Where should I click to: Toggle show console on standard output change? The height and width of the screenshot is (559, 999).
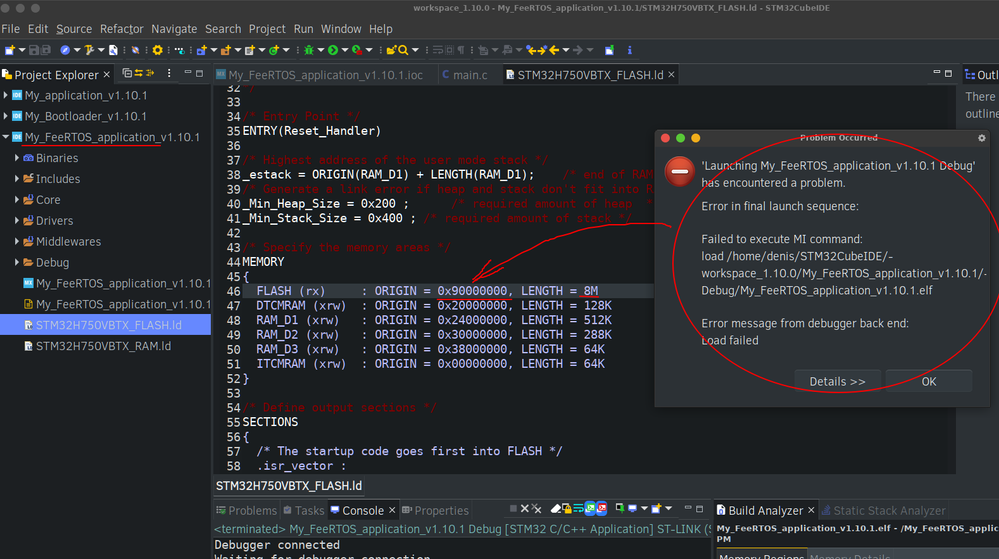tap(590, 509)
